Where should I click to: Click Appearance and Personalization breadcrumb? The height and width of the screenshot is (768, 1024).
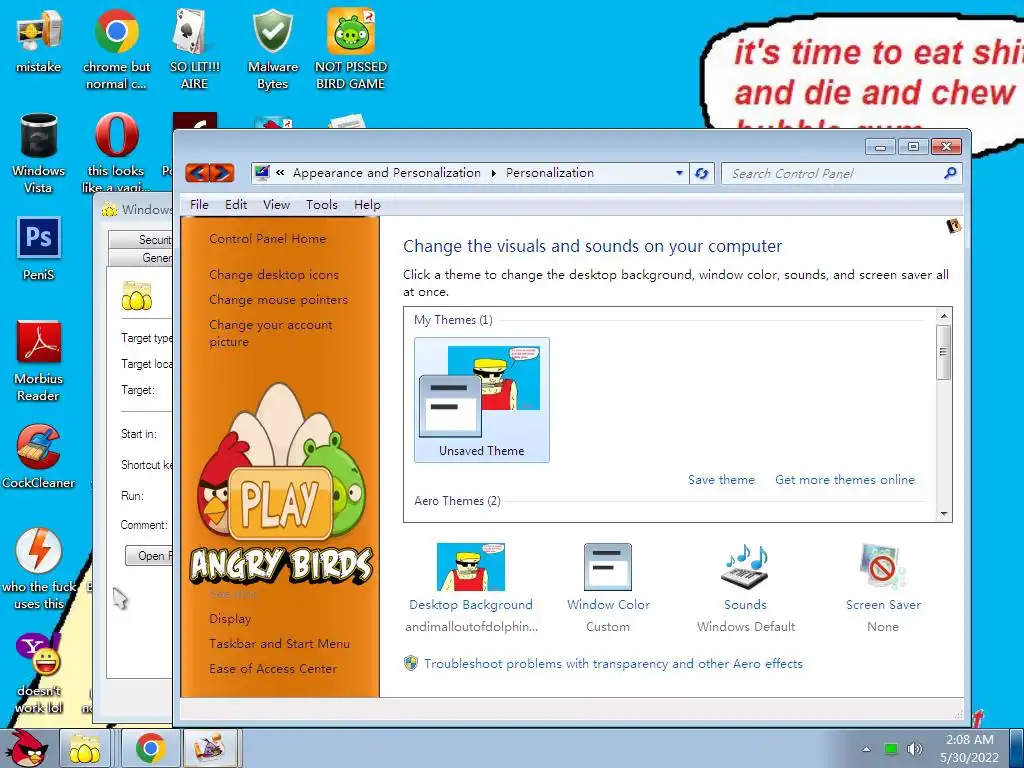click(x=387, y=173)
